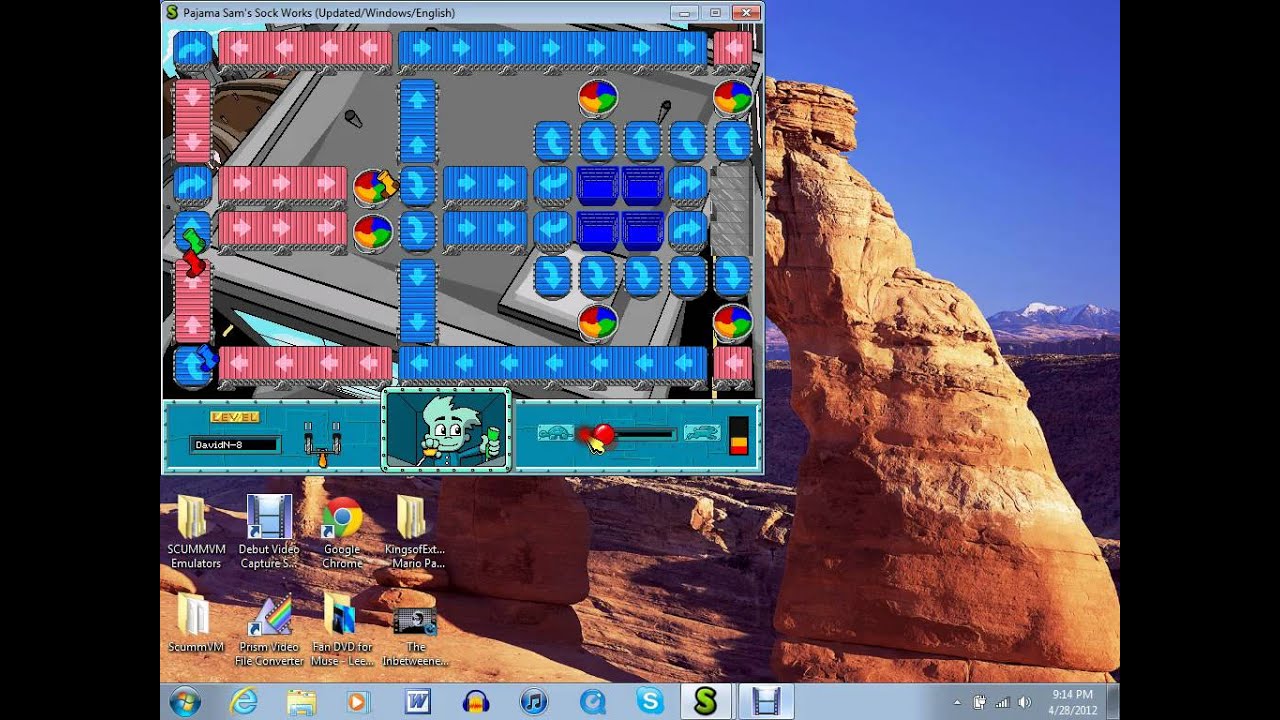This screenshot has width=1280, height=720.
Task: Click the red speed slider knob
Action: click(x=603, y=433)
